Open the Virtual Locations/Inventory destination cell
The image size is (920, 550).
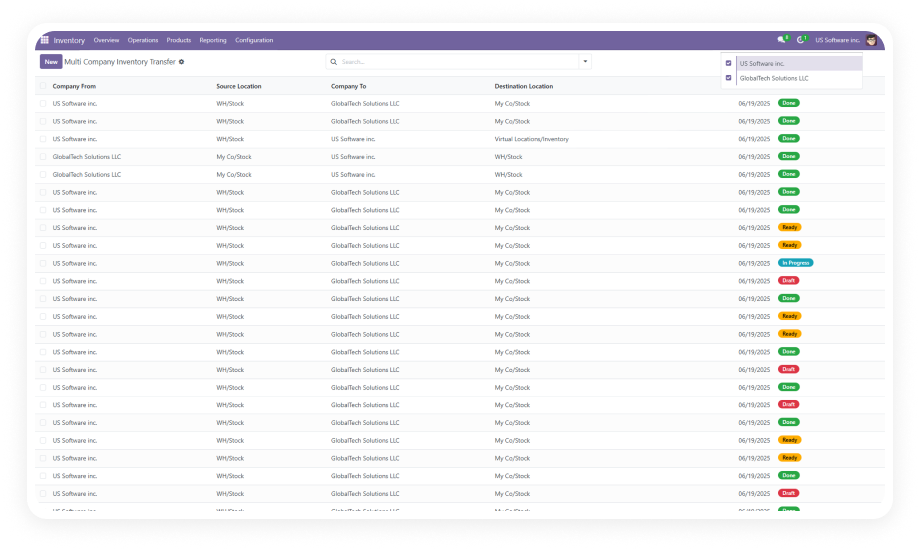point(532,139)
